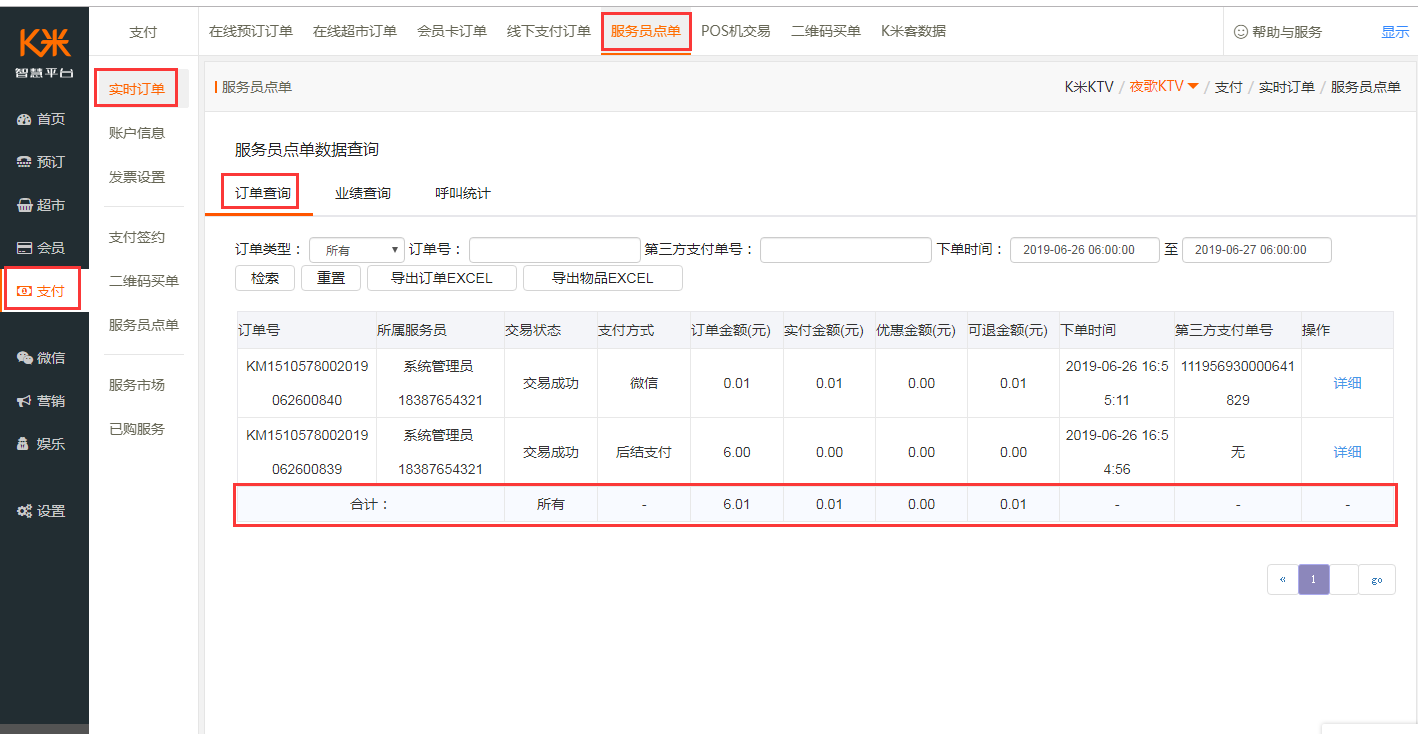Select the 订单查询 sub-tab
This screenshot has height=734, width=1418.
pyautogui.click(x=263, y=193)
